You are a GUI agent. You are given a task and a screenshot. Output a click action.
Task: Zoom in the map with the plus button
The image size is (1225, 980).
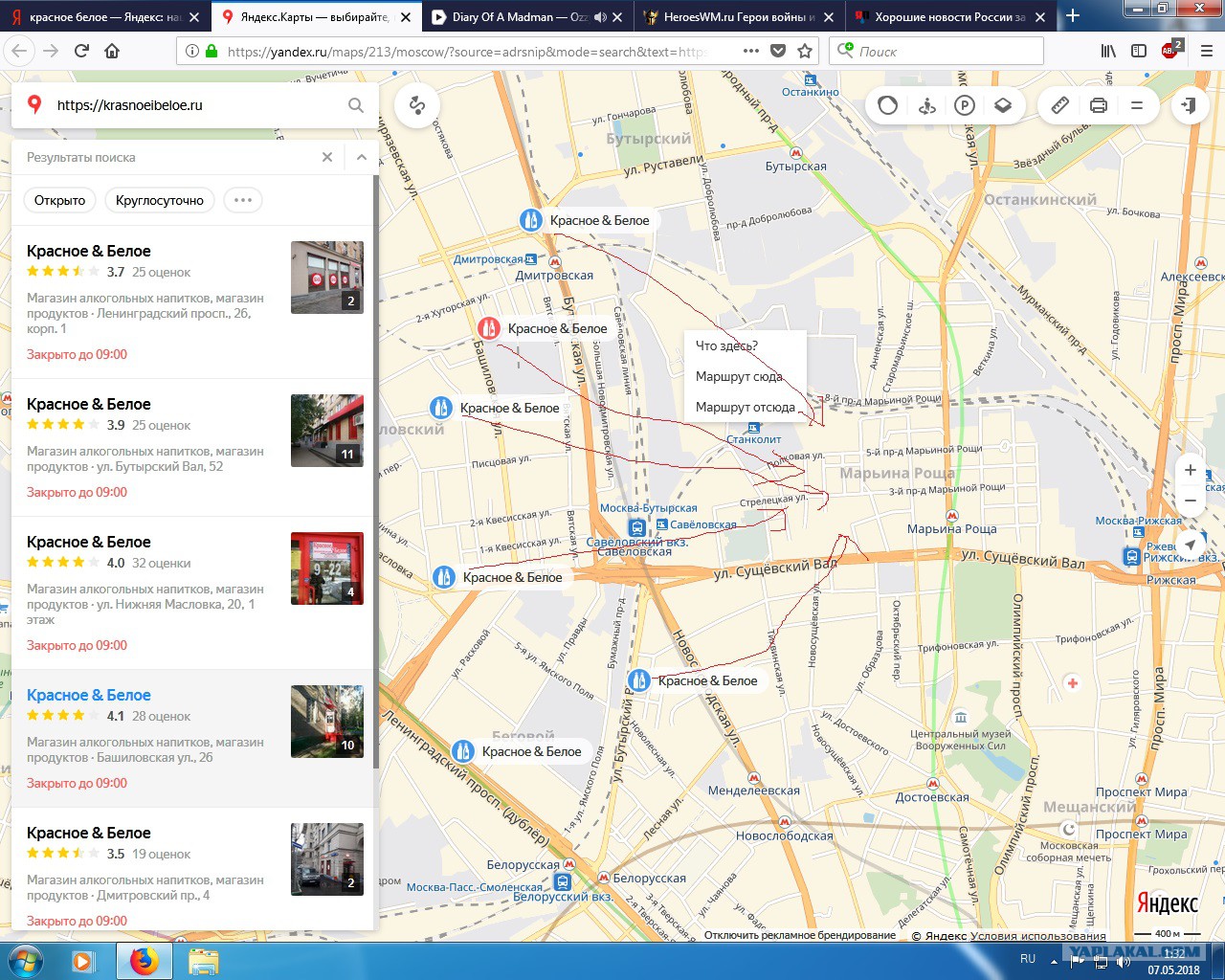pos(1190,470)
